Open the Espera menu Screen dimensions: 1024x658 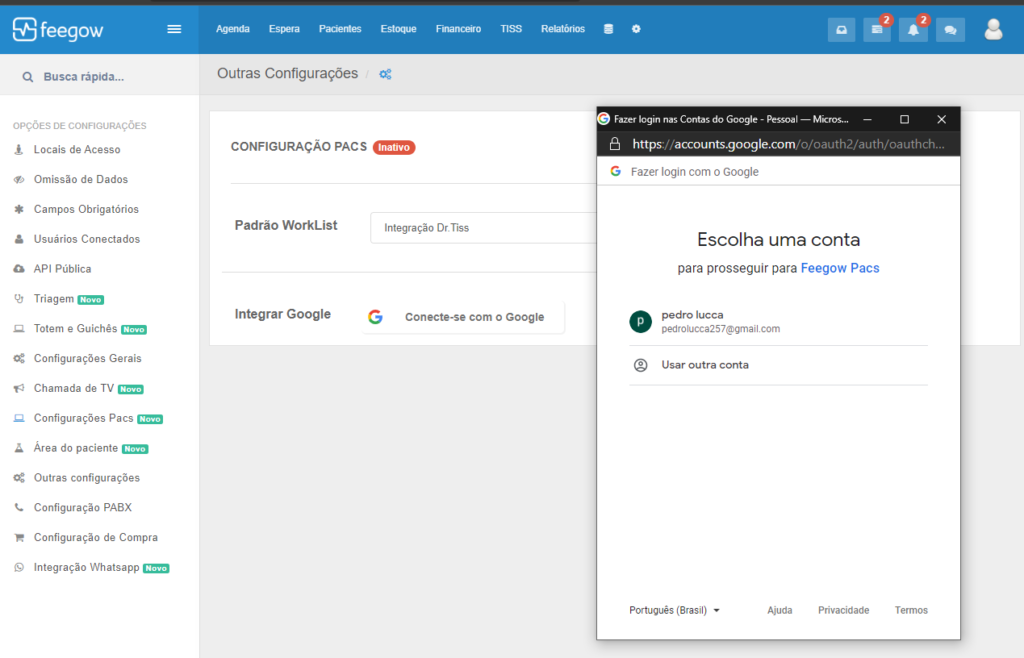[284, 29]
